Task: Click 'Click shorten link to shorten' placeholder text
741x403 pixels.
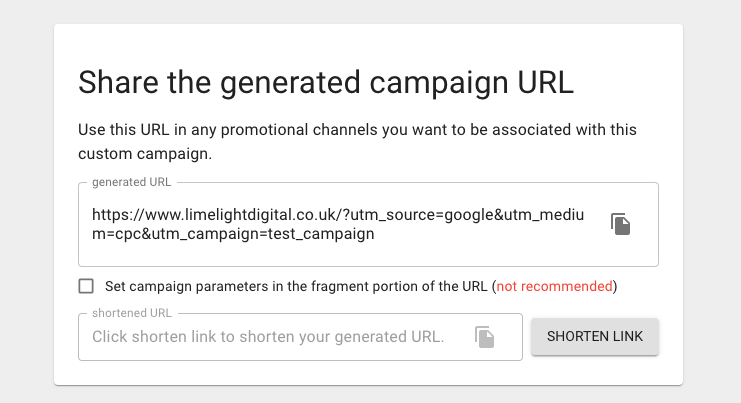Action: coord(268,337)
